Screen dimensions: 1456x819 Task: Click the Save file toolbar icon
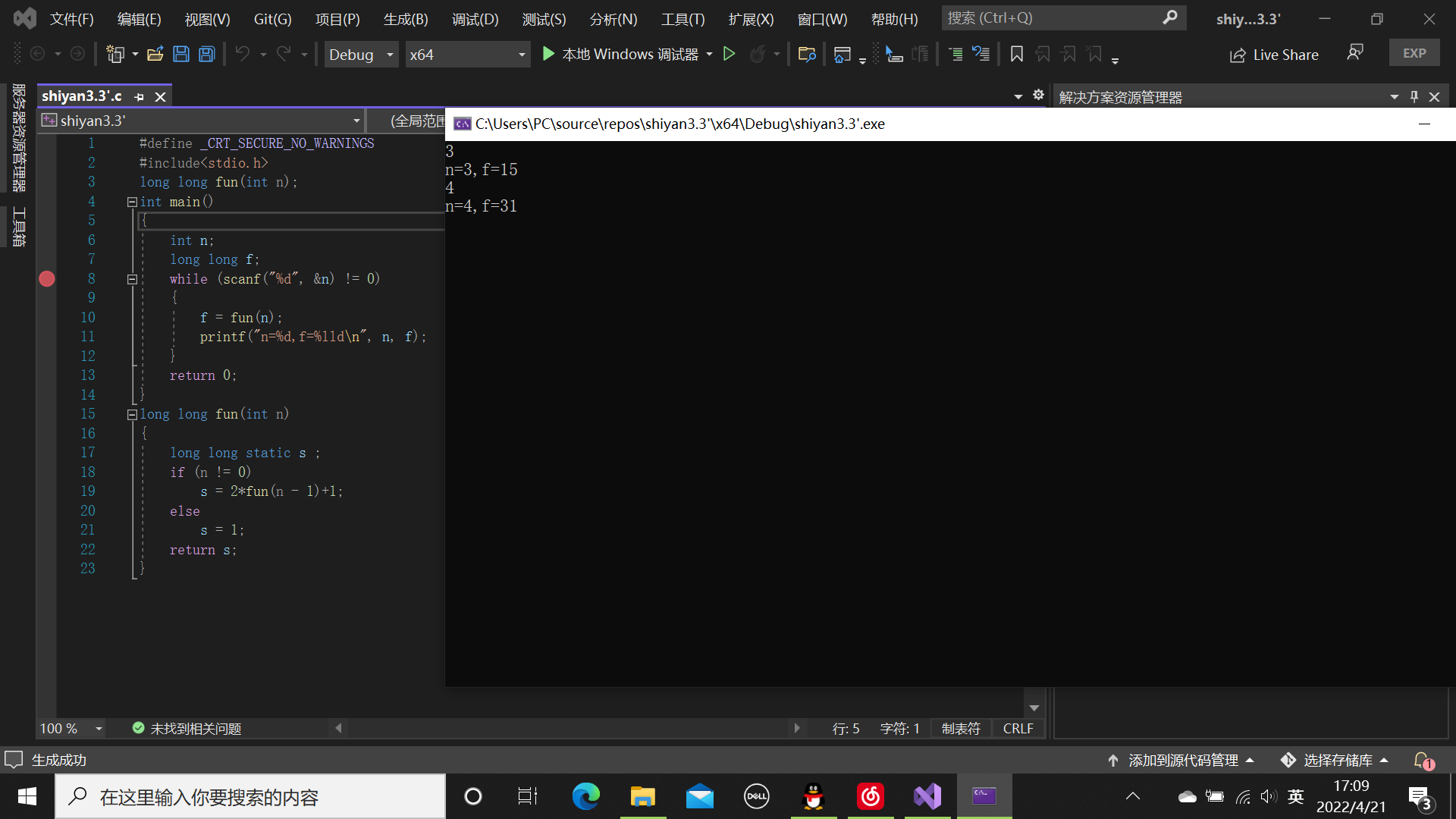click(180, 54)
